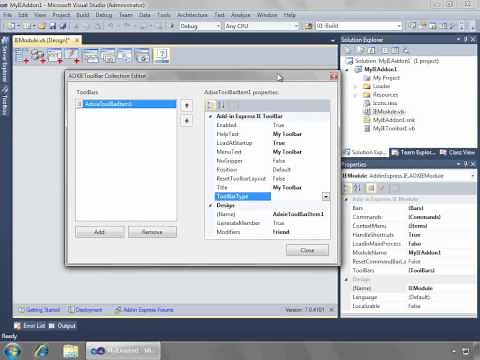Click the Save All icon in the main toolbar

pyautogui.click(x=63, y=26)
